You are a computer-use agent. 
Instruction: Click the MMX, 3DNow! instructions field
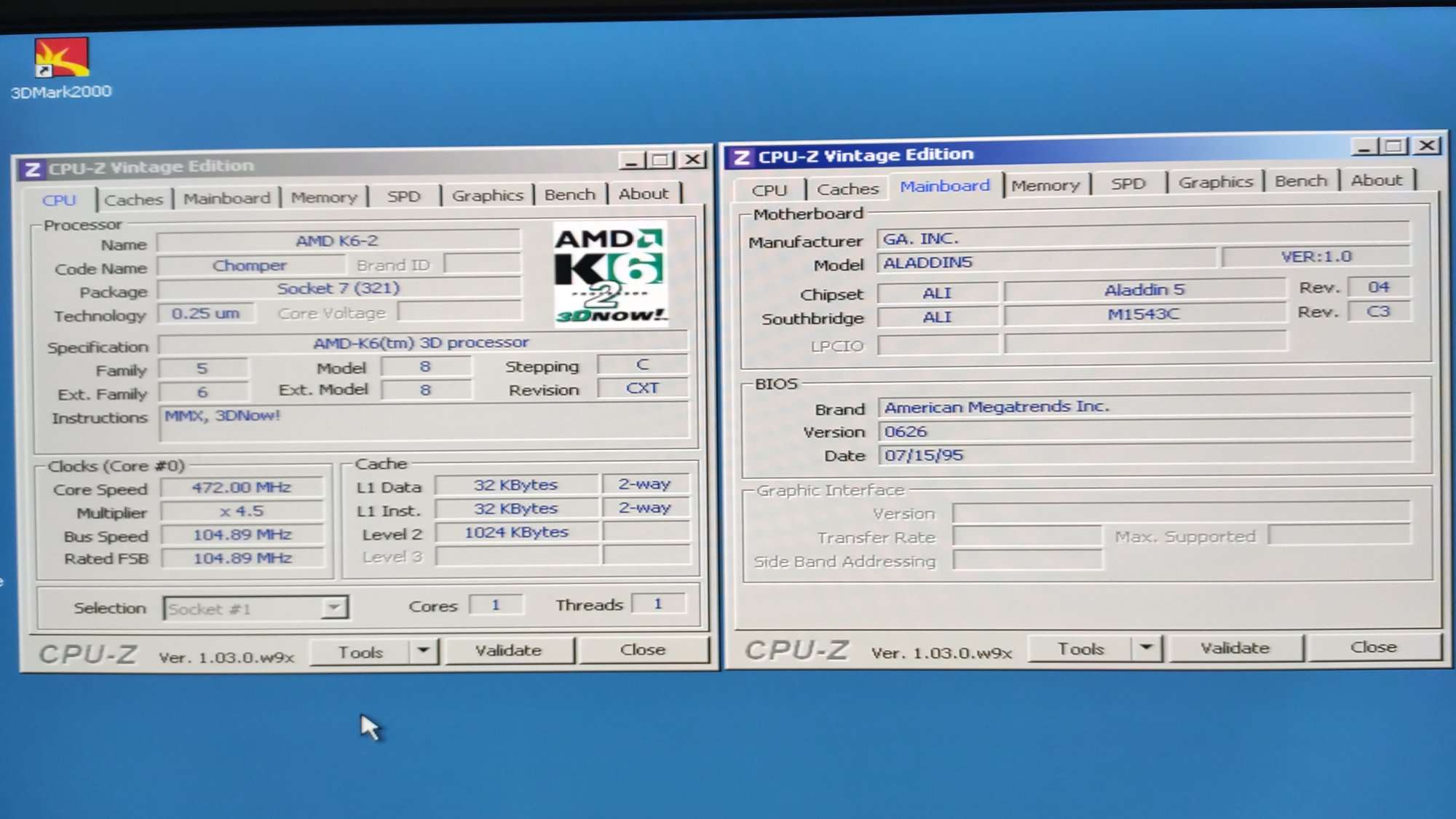424,423
